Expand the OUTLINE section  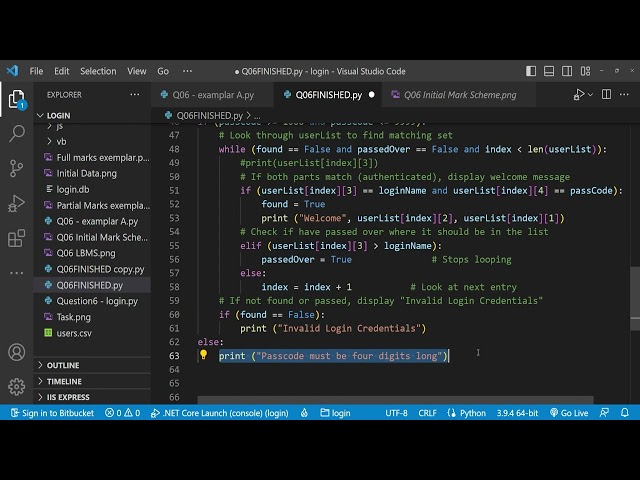[x=62, y=365]
